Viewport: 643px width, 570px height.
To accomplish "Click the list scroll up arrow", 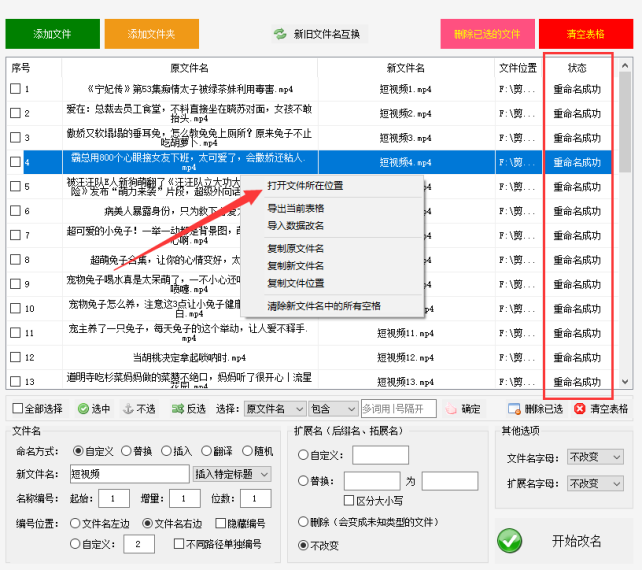I will tap(625, 66).
